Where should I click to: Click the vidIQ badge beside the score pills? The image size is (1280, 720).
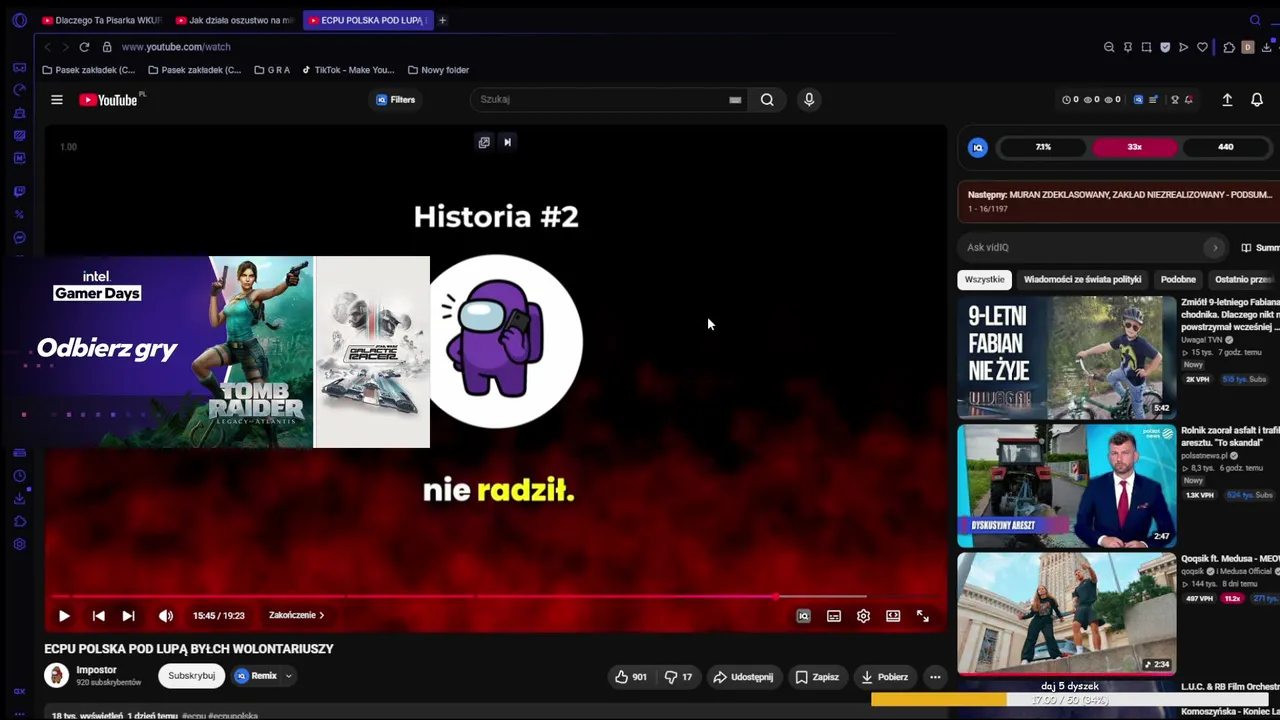point(978,147)
